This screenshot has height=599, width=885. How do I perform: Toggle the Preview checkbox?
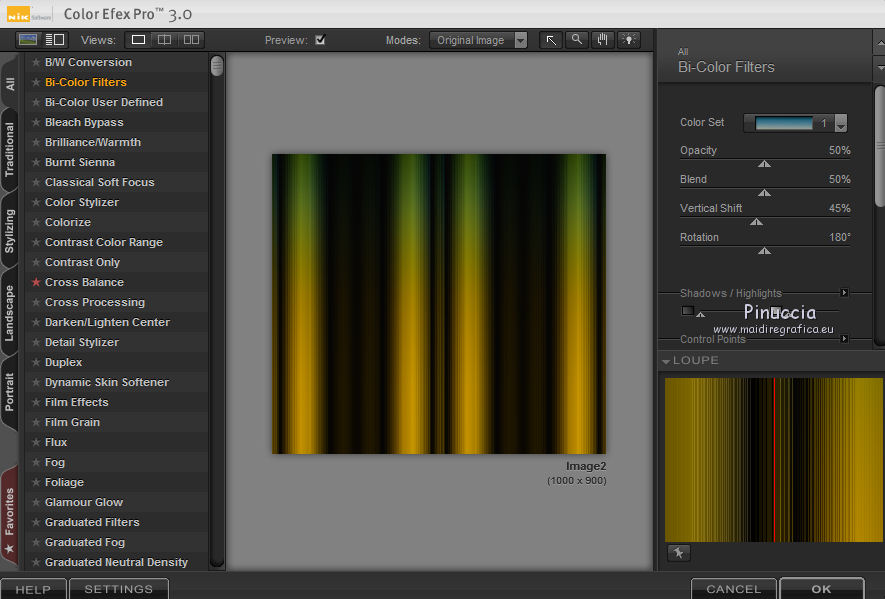(320, 40)
